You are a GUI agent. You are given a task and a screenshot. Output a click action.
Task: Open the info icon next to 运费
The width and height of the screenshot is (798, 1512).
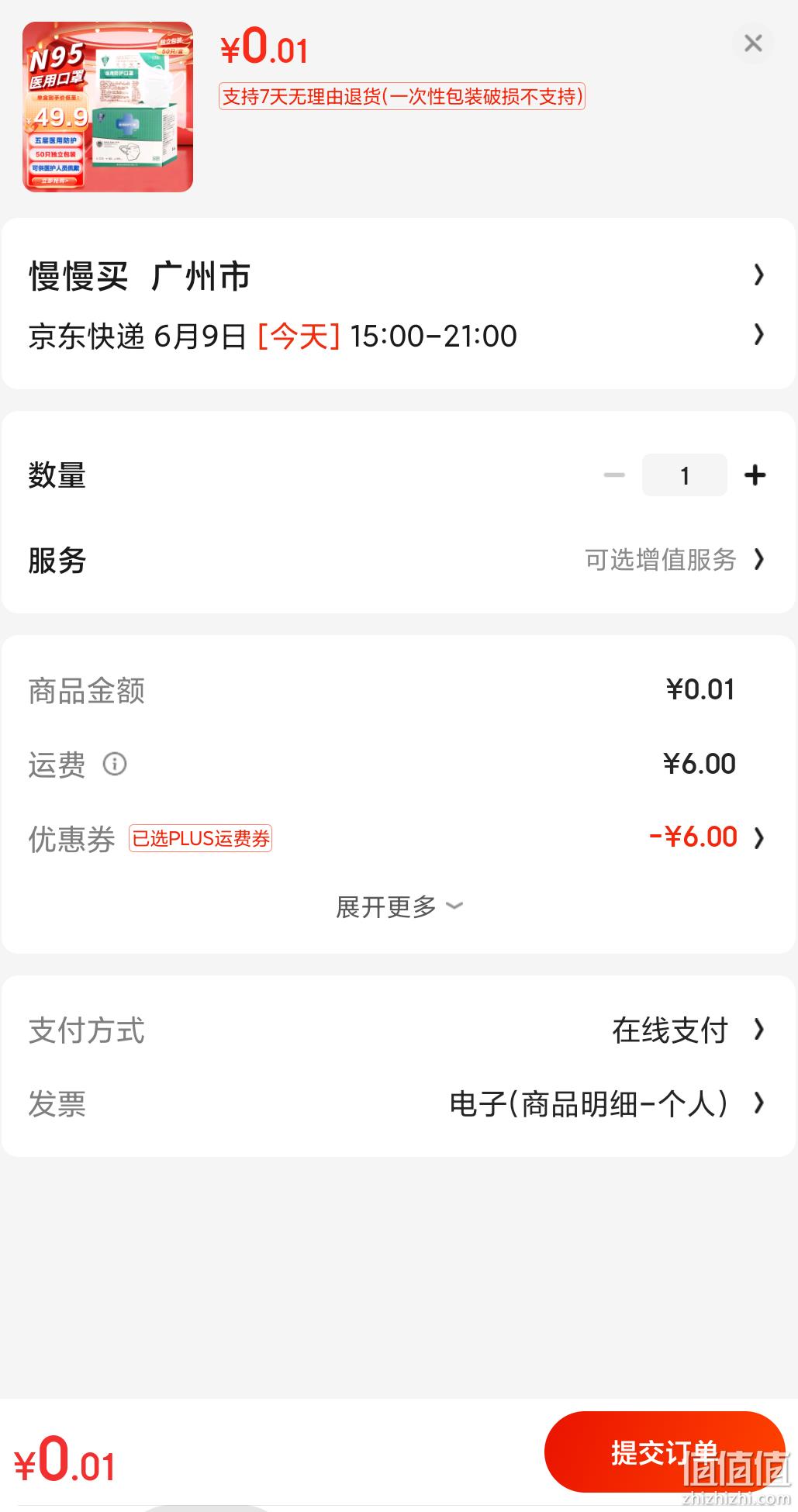[x=115, y=765]
